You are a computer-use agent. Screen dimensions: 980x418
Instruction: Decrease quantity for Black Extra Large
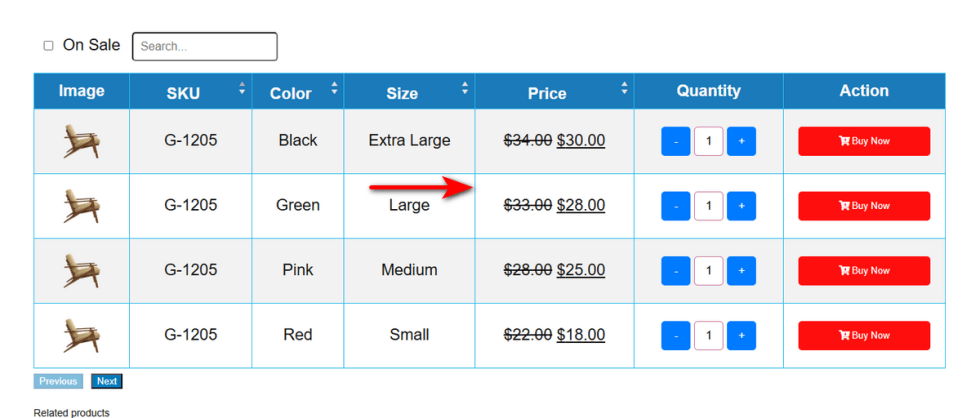click(x=676, y=141)
